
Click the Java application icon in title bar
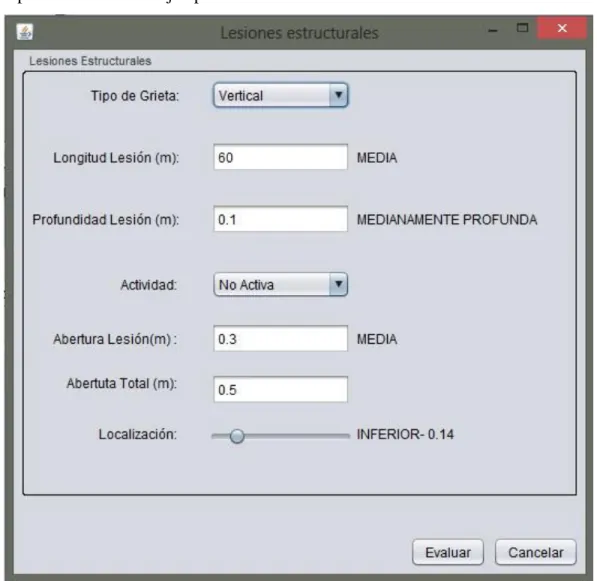25,32
